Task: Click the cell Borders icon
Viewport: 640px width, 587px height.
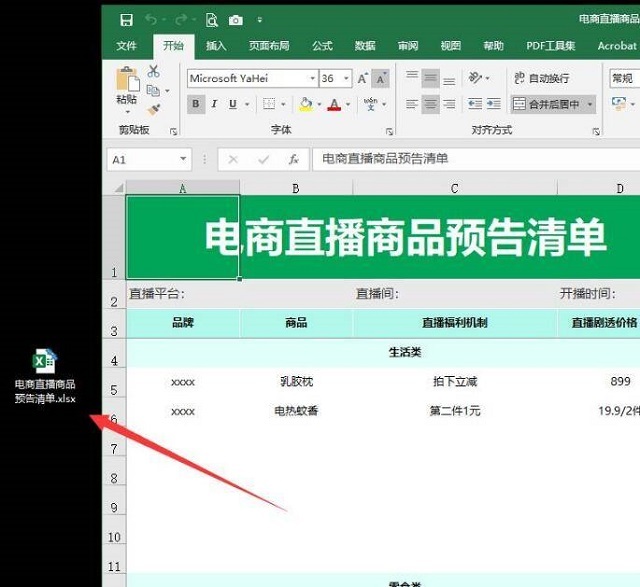Action: tap(269, 104)
